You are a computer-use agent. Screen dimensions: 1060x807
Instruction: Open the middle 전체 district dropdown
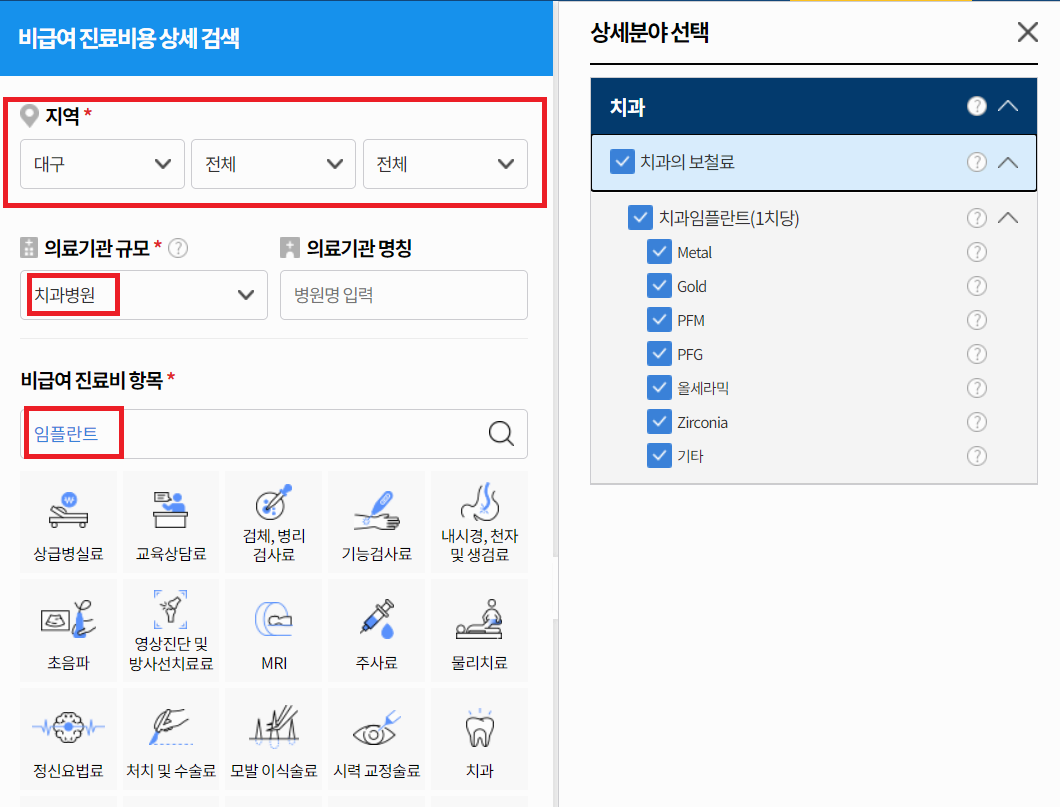click(x=273, y=164)
